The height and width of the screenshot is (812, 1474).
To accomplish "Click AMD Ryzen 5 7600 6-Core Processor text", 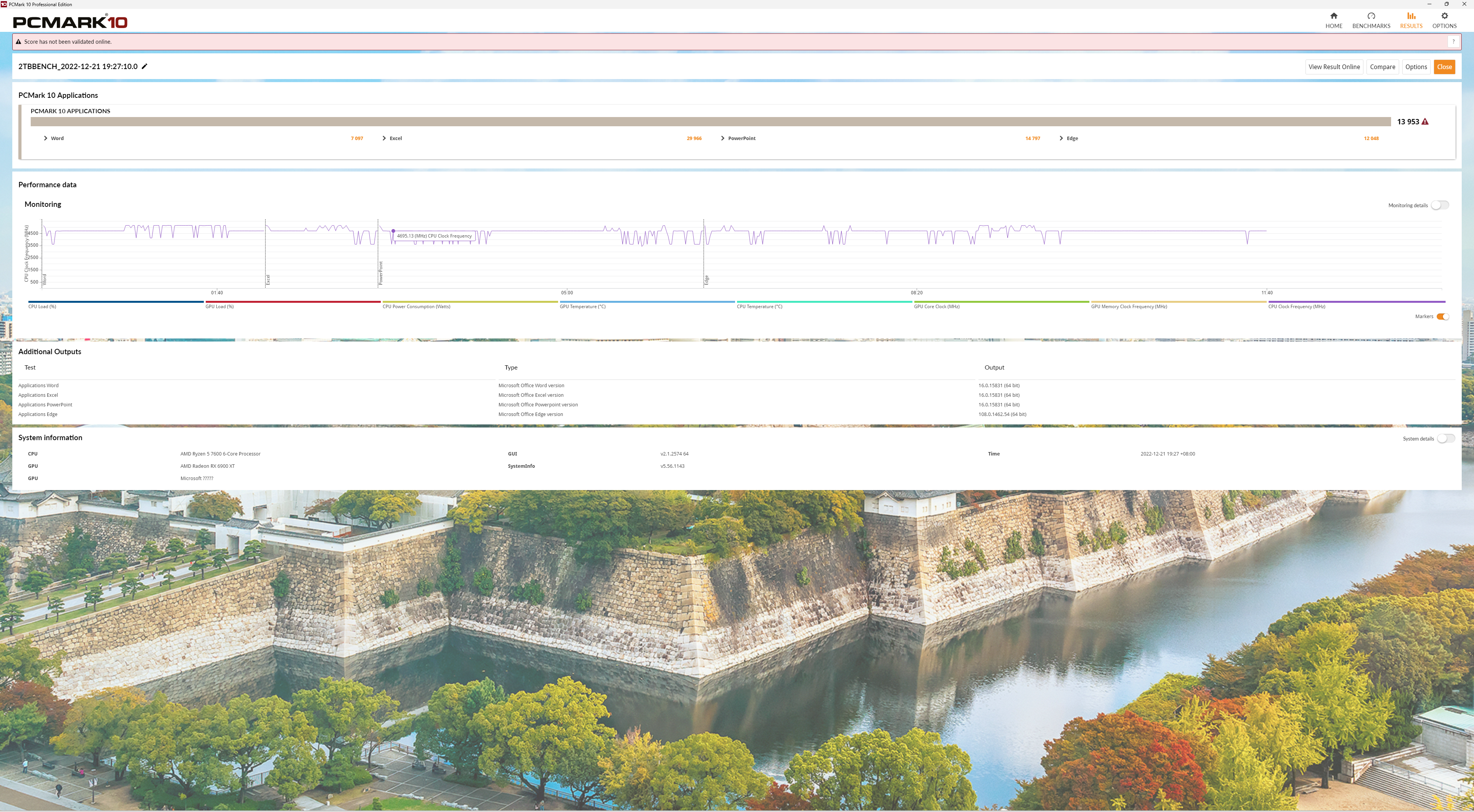I will (220, 454).
